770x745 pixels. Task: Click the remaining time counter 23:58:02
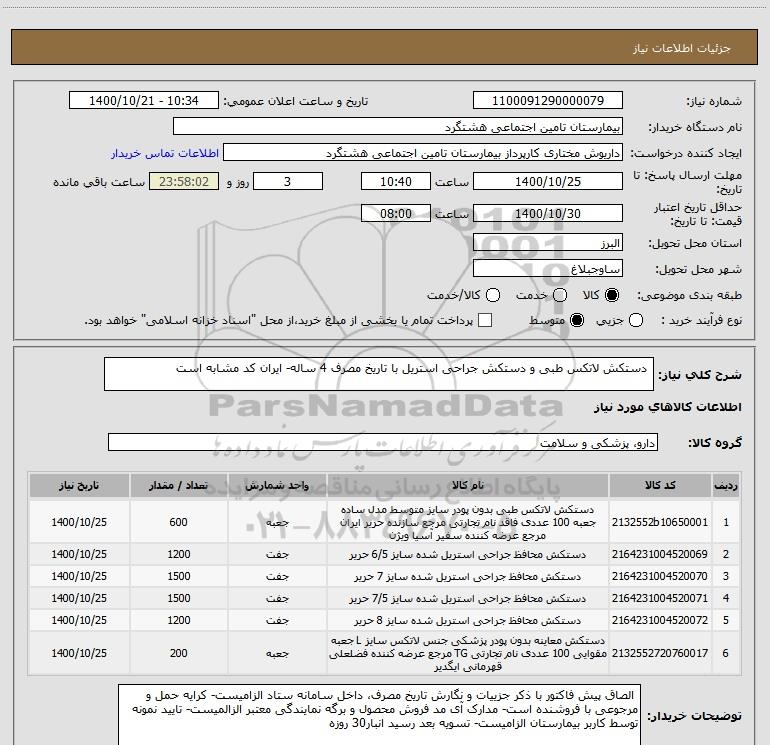click(x=184, y=182)
